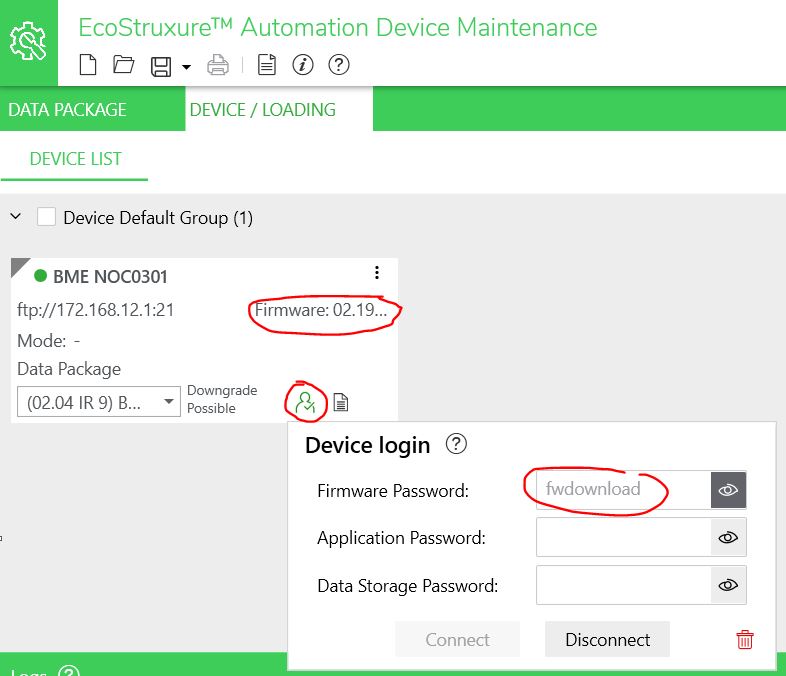Check the Device Default Group checkbox
Image resolution: width=786 pixels, height=676 pixels.
coord(46,217)
